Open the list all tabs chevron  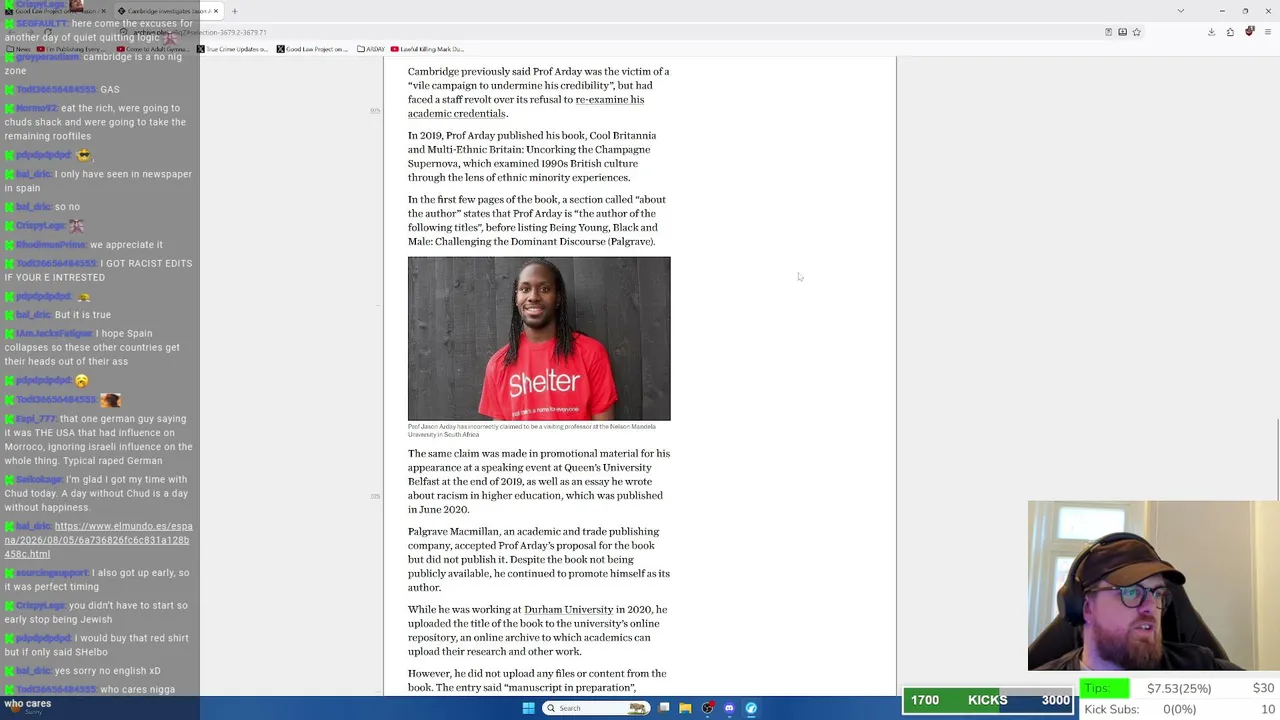1180,11
